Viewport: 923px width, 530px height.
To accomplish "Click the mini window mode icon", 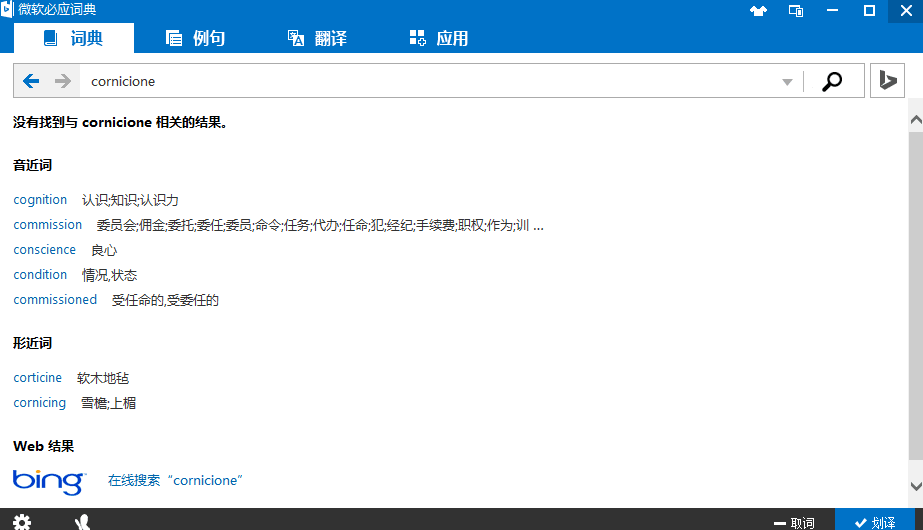I will [796, 11].
